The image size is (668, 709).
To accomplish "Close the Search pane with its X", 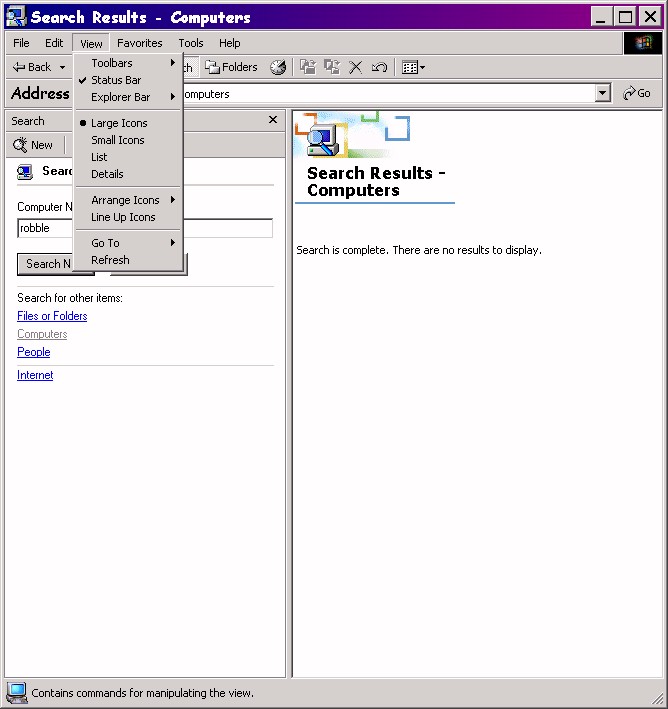I will [273, 120].
